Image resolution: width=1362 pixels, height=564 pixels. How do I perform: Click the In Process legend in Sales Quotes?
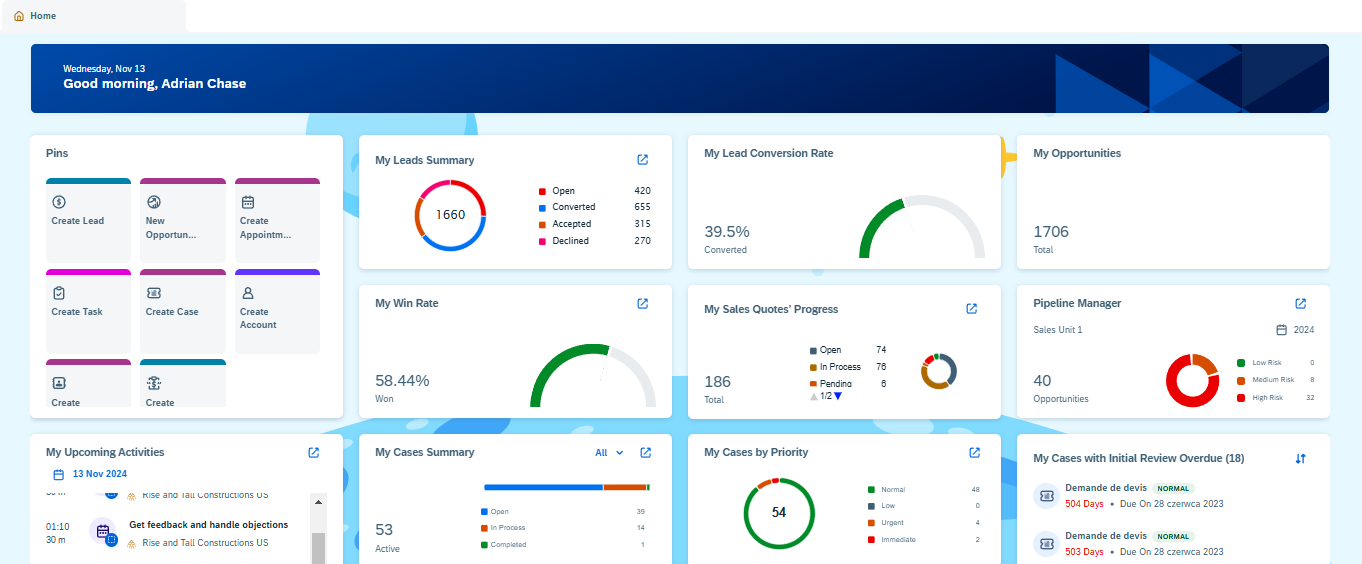tap(848, 367)
